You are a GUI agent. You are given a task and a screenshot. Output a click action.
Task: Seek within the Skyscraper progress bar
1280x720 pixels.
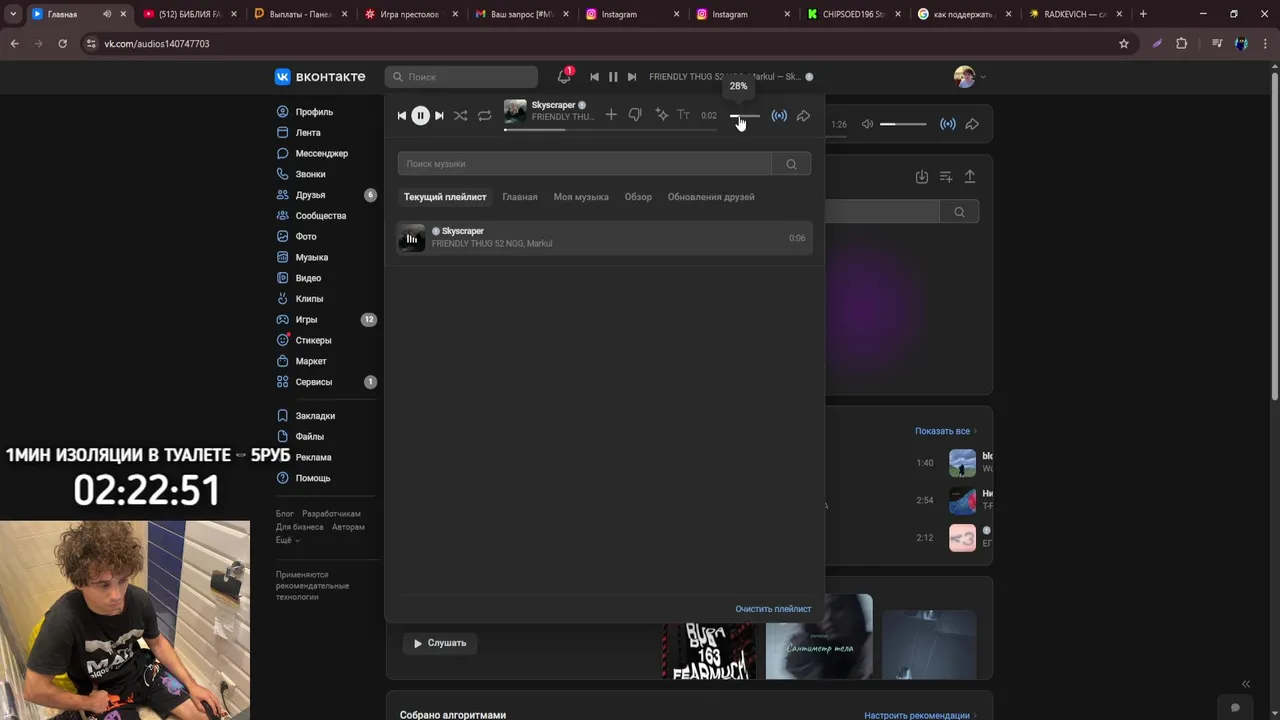tap(610, 129)
